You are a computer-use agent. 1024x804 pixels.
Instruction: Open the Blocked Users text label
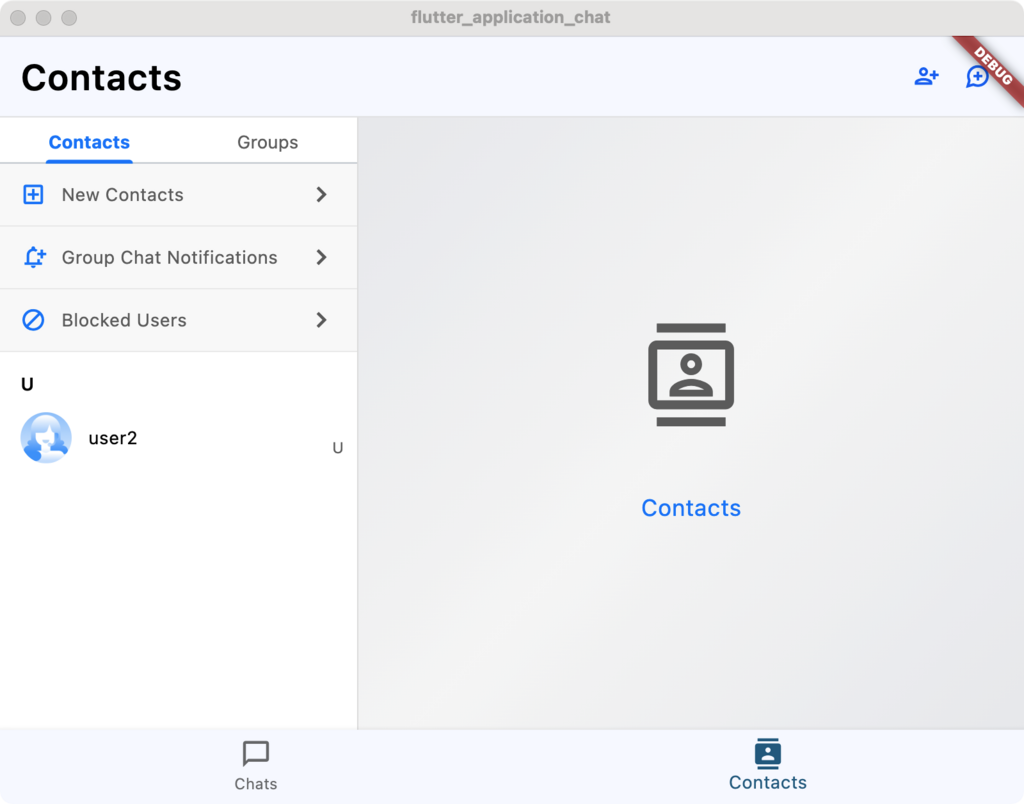click(x=124, y=321)
